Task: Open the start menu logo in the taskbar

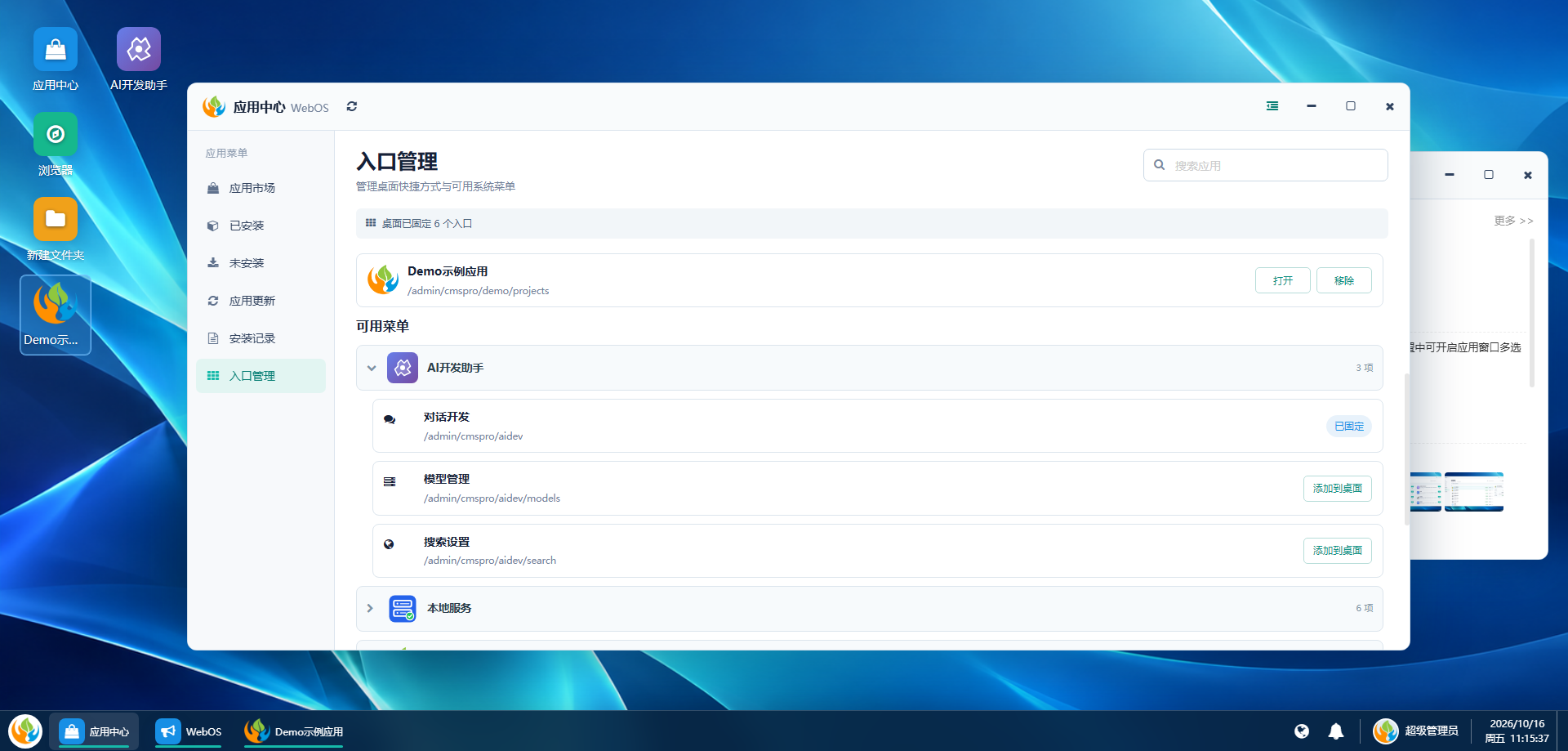Action: click(x=25, y=731)
